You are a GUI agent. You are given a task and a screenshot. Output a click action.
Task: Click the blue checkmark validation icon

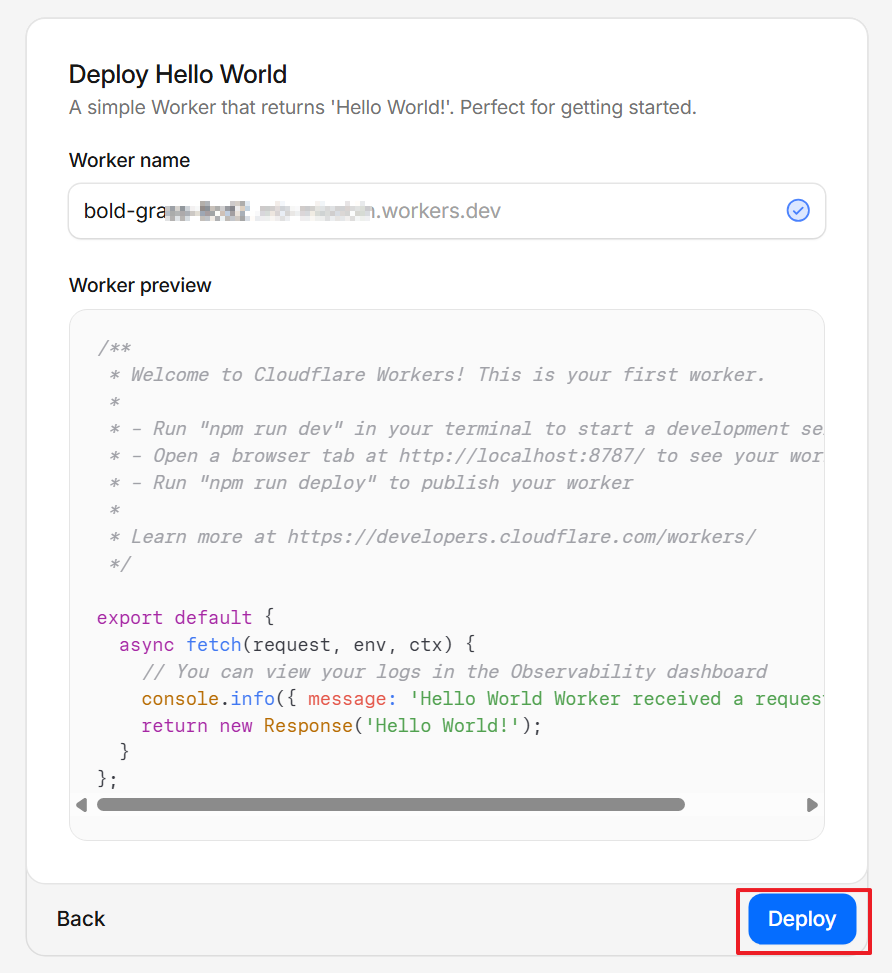[x=798, y=210]
